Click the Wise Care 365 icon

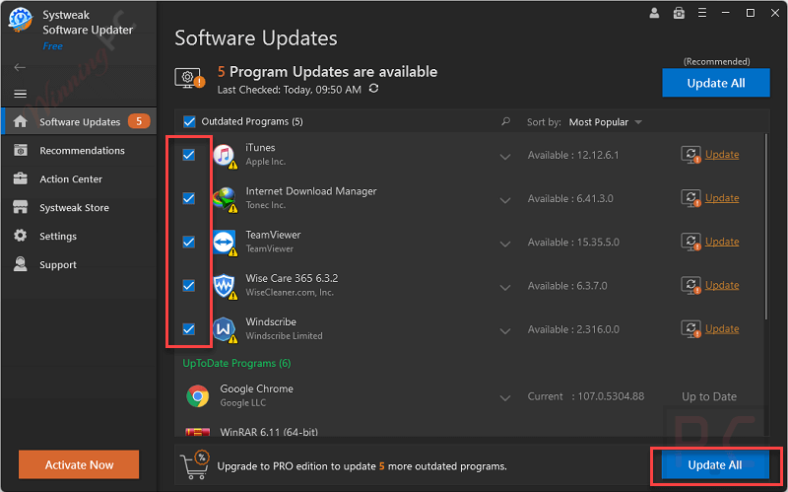[x=225, y=286]
